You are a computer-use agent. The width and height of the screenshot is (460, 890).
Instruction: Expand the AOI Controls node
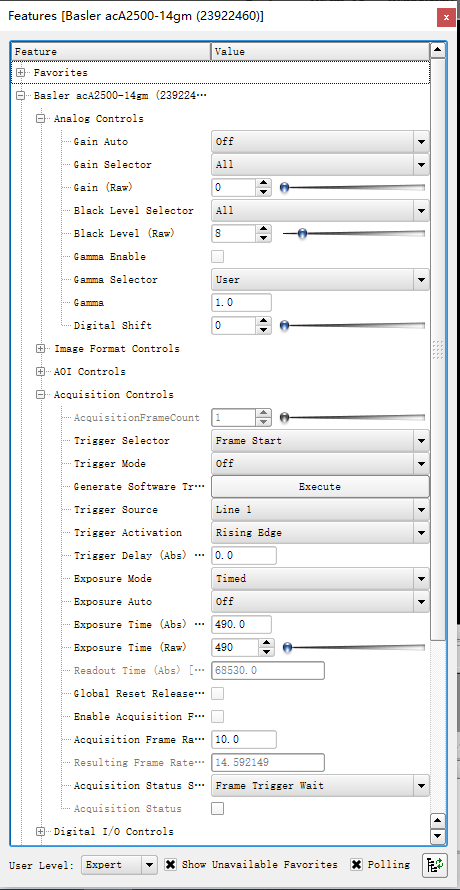click(40, 372)
